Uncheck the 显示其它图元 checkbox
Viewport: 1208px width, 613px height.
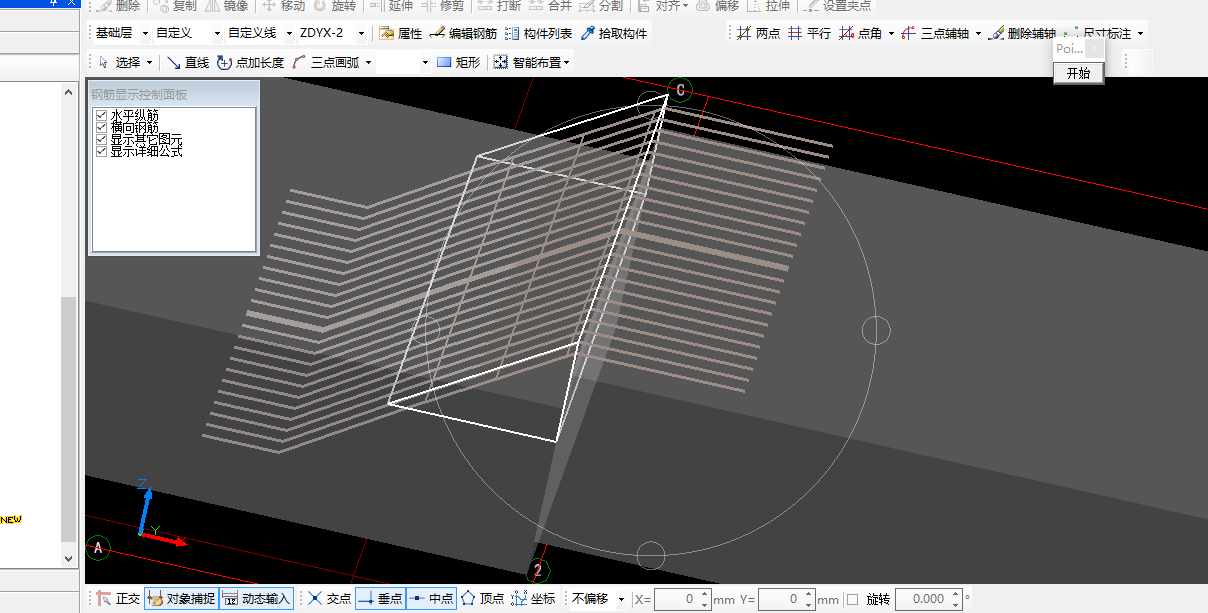101,140
